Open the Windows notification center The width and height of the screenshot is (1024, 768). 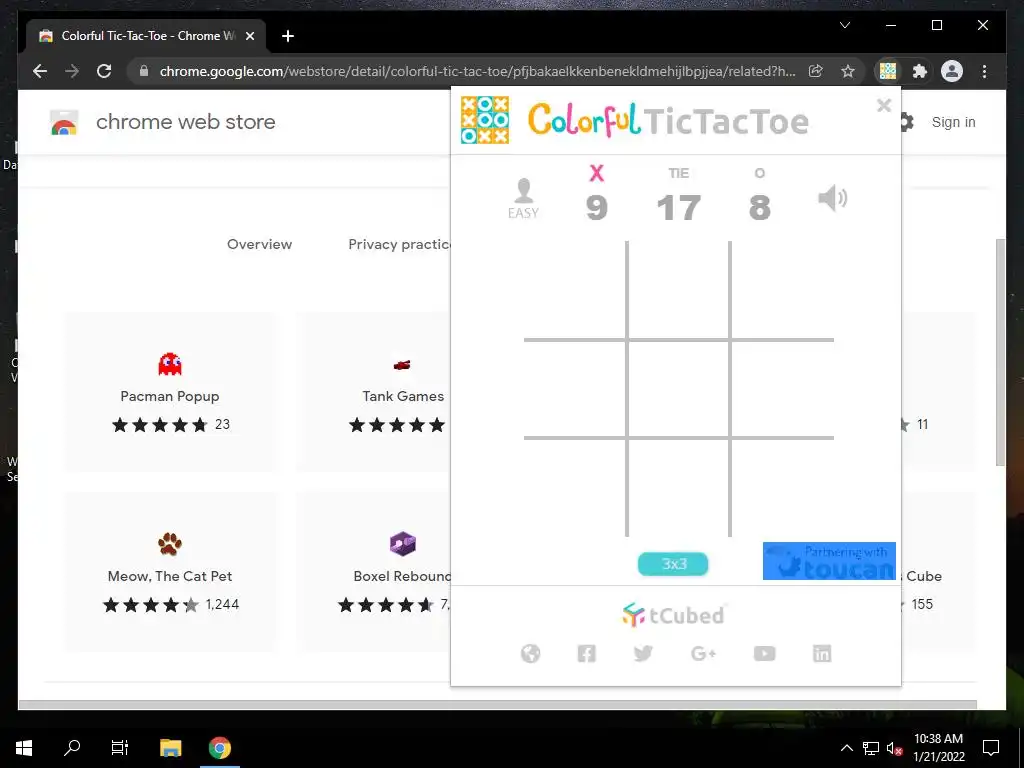click(x=991, y=748)
